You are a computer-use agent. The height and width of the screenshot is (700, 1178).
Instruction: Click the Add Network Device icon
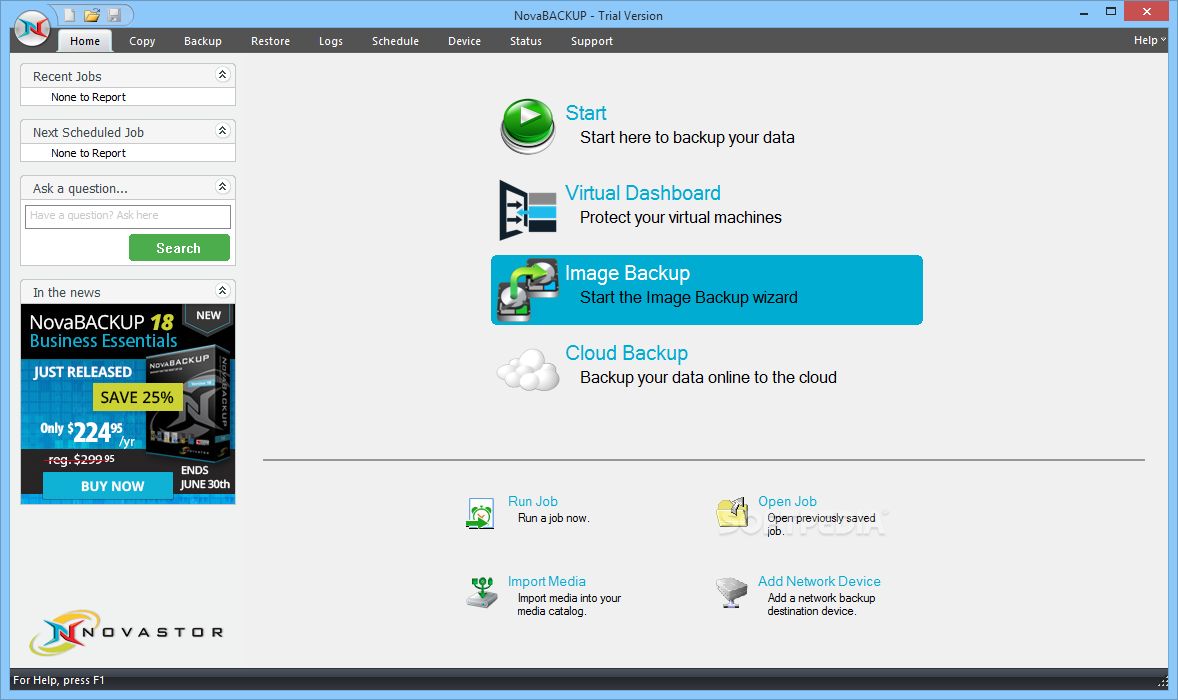731,593
